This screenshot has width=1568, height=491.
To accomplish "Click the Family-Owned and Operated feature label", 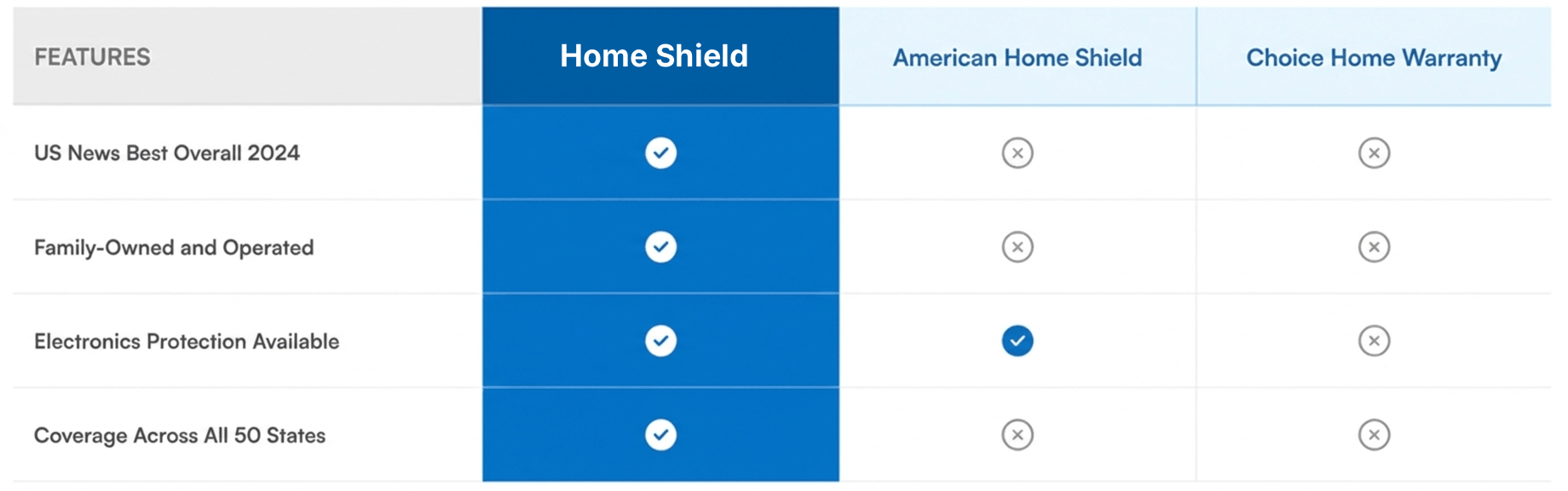I will 174,248.
